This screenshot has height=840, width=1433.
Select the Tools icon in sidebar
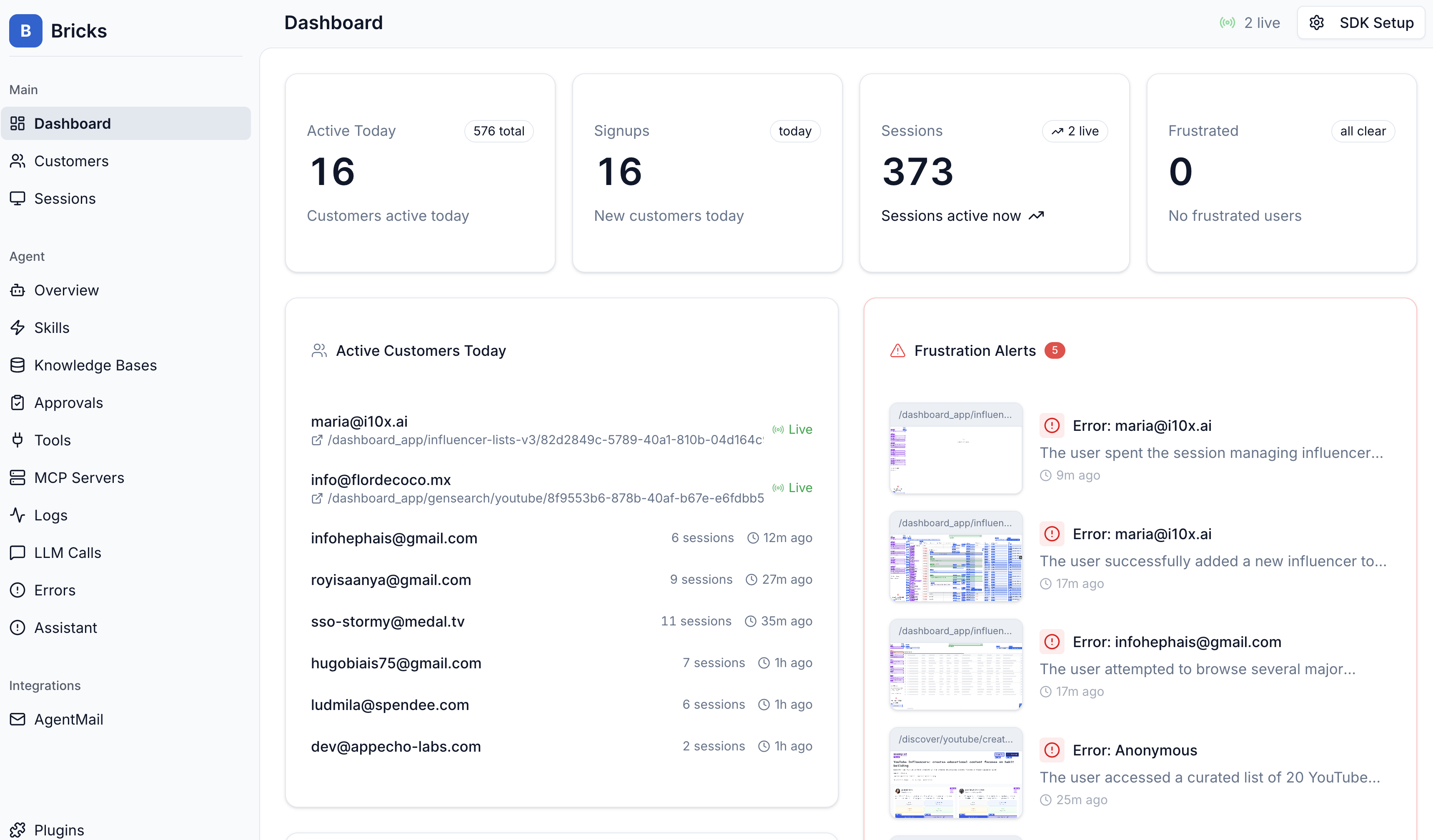[x=18, y=440]
